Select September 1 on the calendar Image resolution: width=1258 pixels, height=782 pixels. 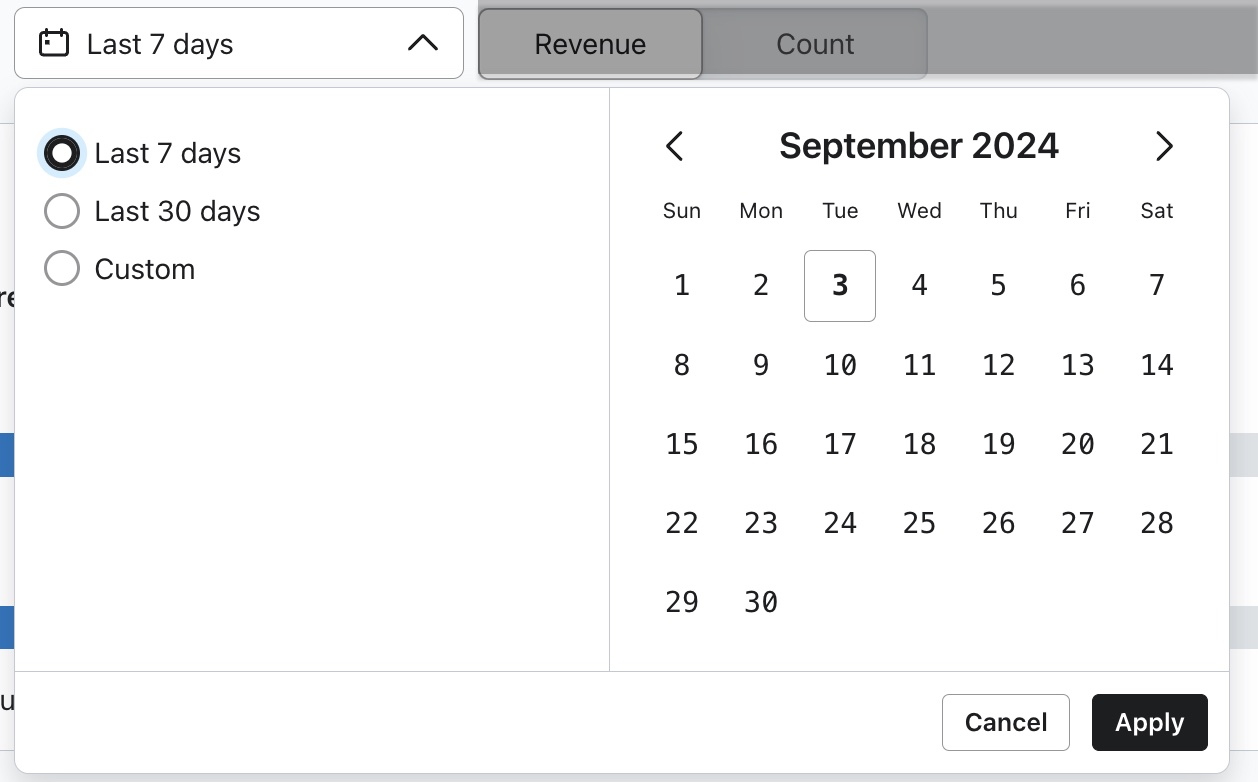coord(682,286)
